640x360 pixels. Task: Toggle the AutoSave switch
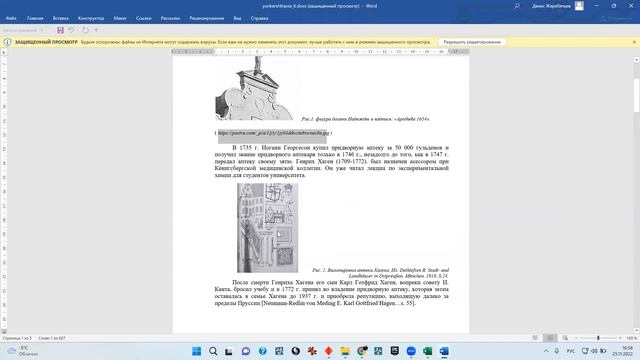click(x=23, y=30)
